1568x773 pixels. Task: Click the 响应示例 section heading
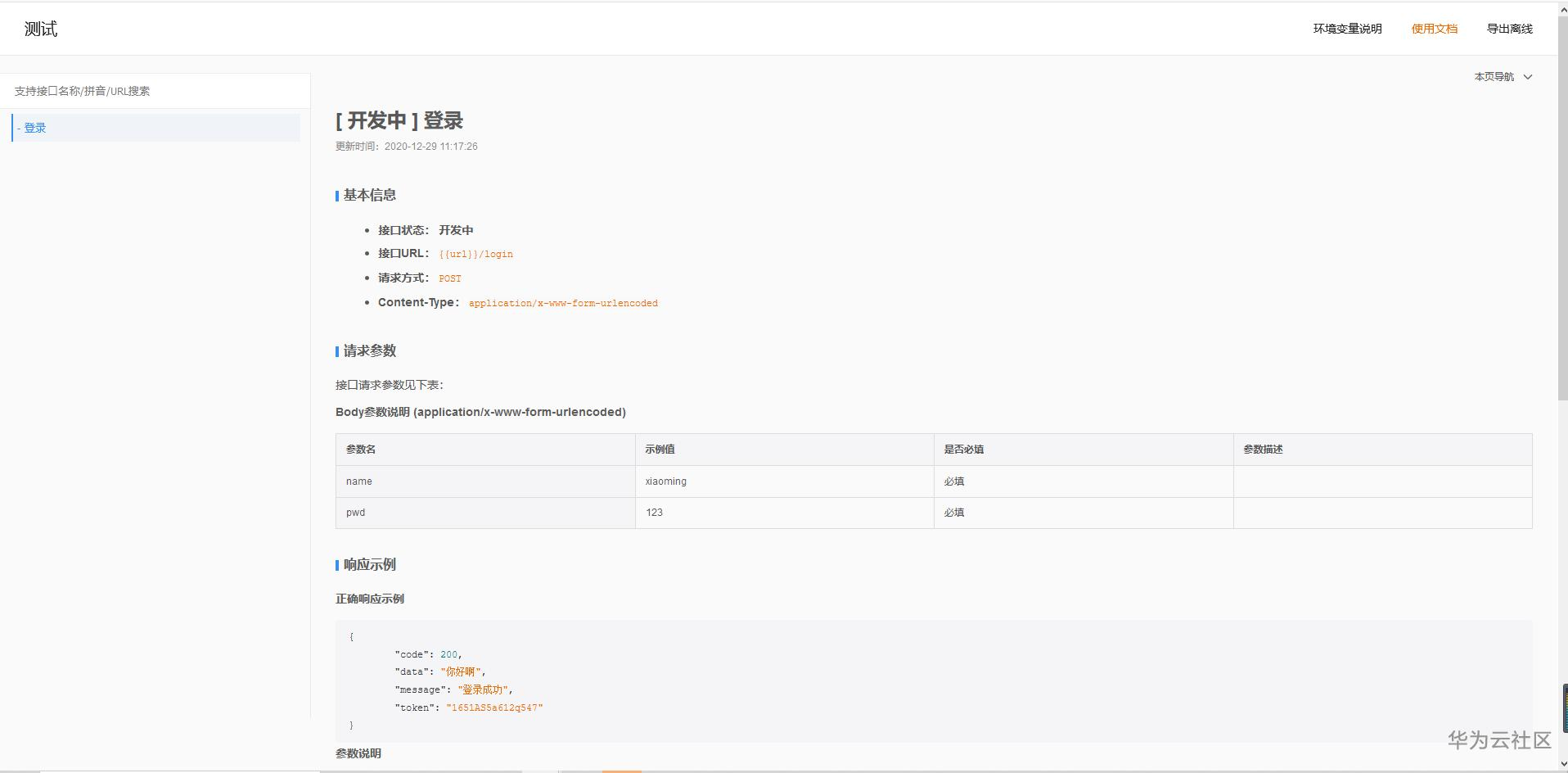(x=369, y=564)
